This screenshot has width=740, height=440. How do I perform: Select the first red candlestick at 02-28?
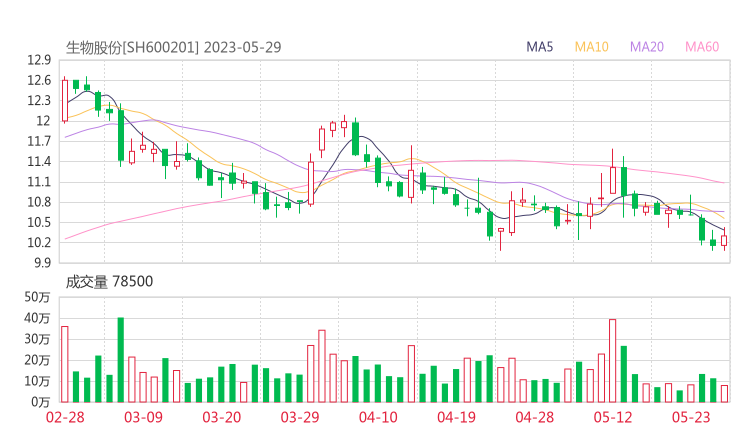click(x=65, y=100)
